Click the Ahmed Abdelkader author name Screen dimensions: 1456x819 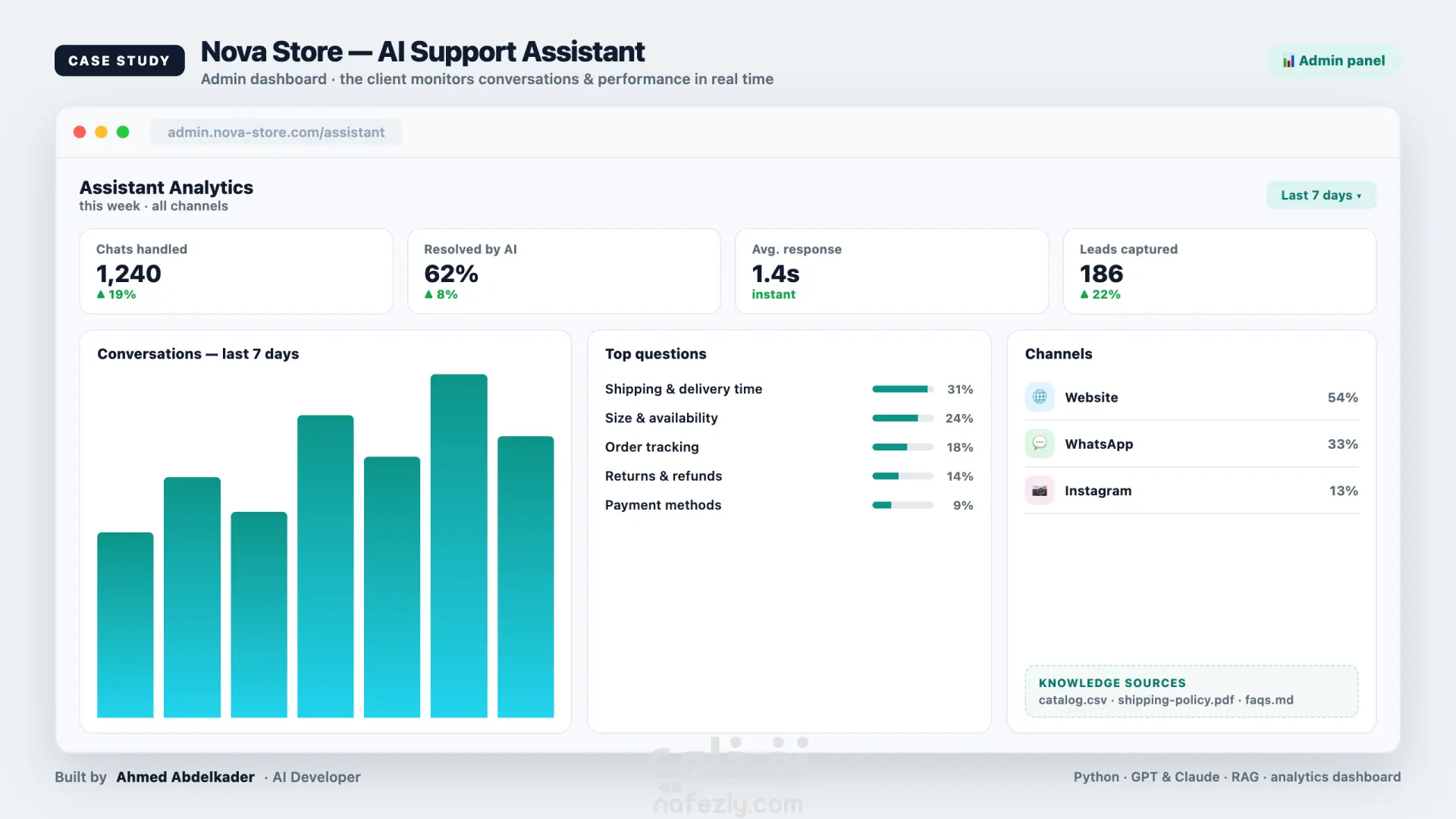(x=185, y=777)
